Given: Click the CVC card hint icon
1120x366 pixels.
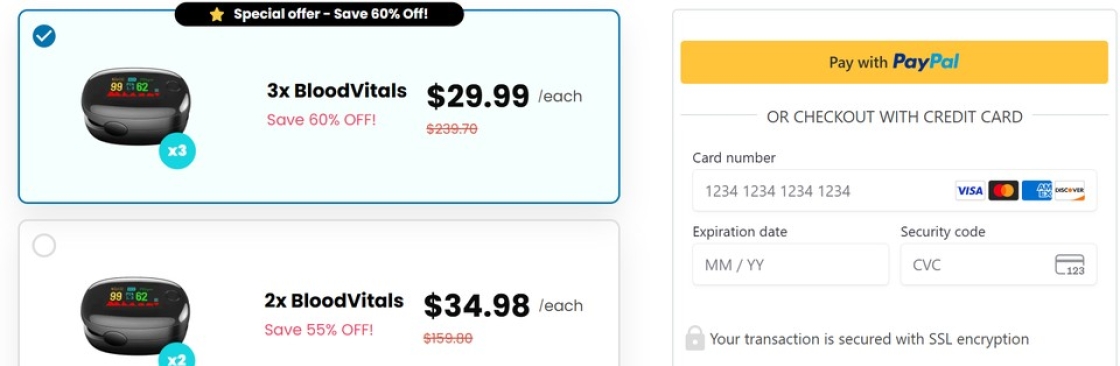Looking at the screenshot, I should (x=1070, y=264).
